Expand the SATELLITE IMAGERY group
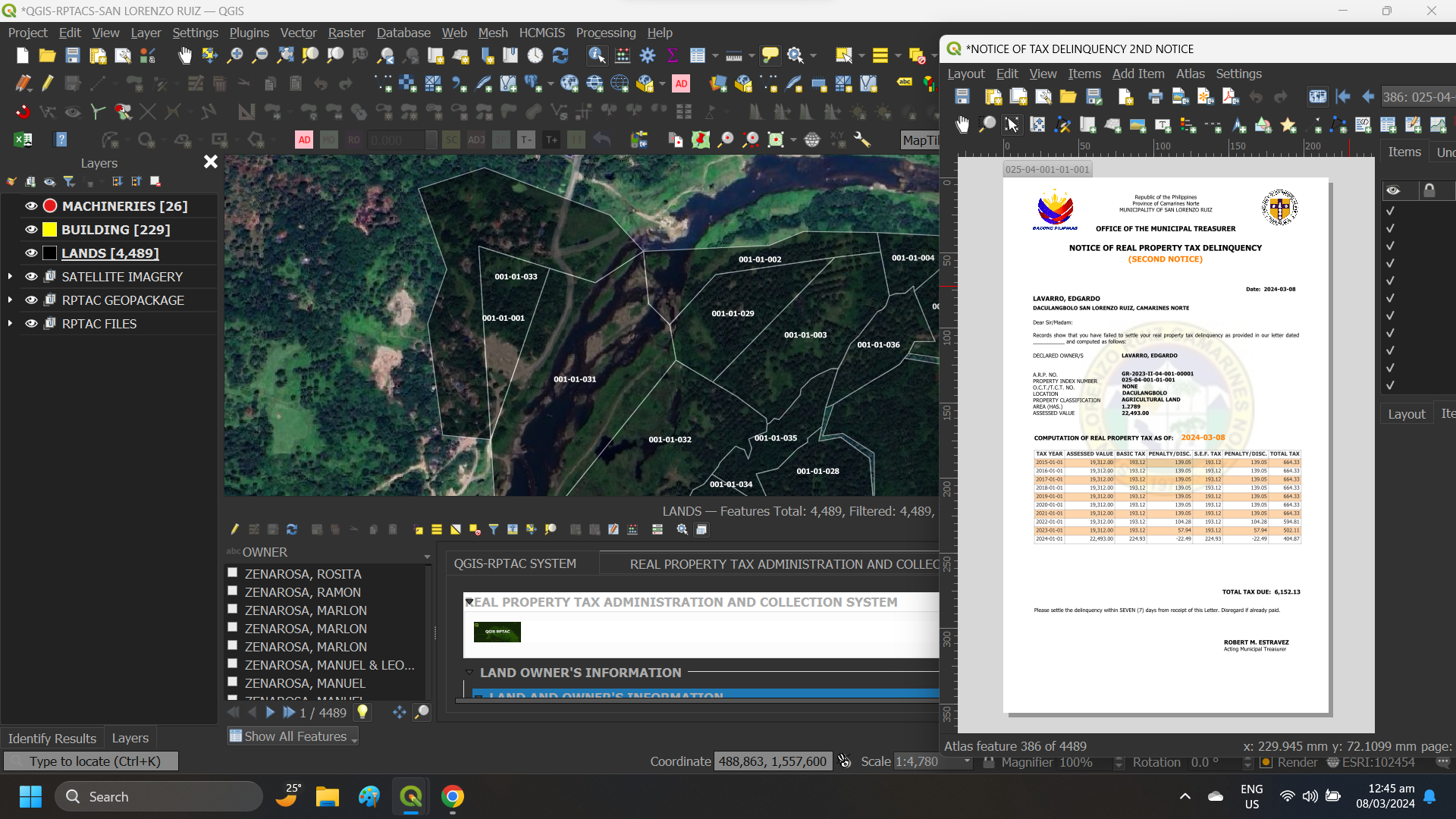 (x=11, y=276)
